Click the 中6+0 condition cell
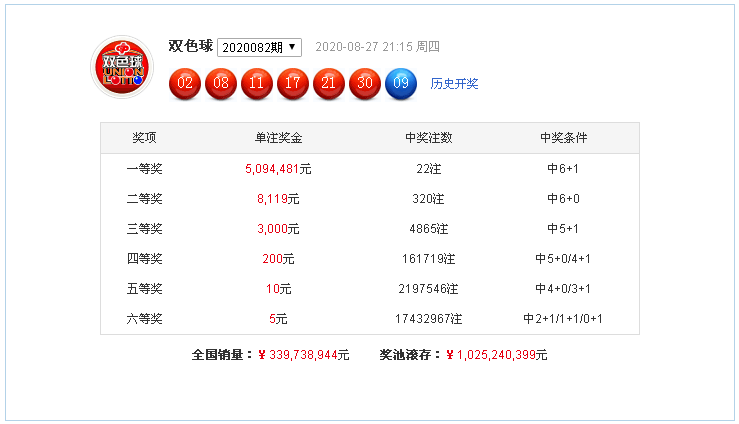The height and width of the screenshot is (424, 739). pos(563,199)
